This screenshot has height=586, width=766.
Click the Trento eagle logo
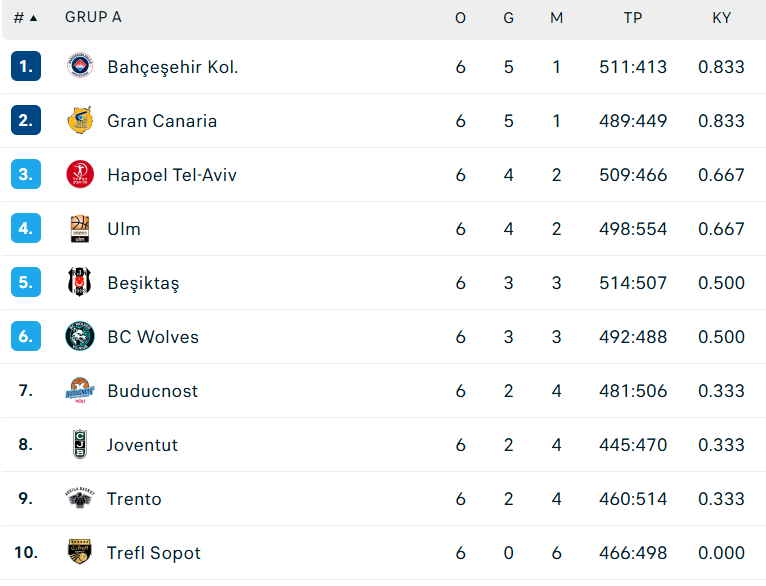(x=80, y=498)
